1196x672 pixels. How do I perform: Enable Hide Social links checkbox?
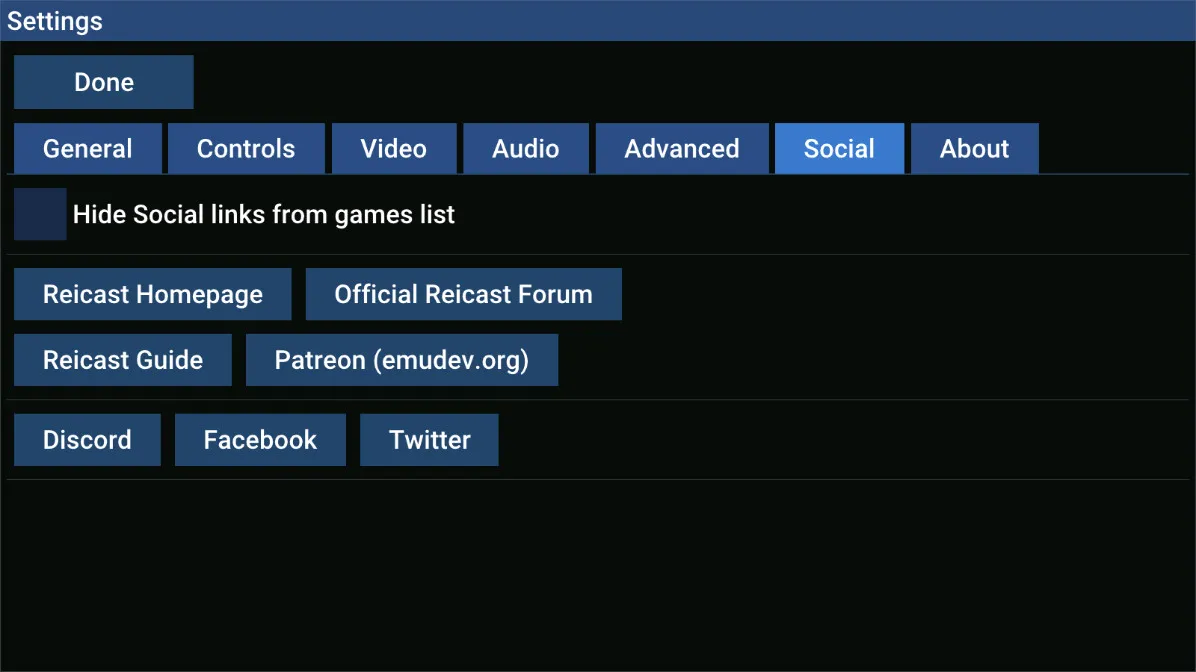40,214
